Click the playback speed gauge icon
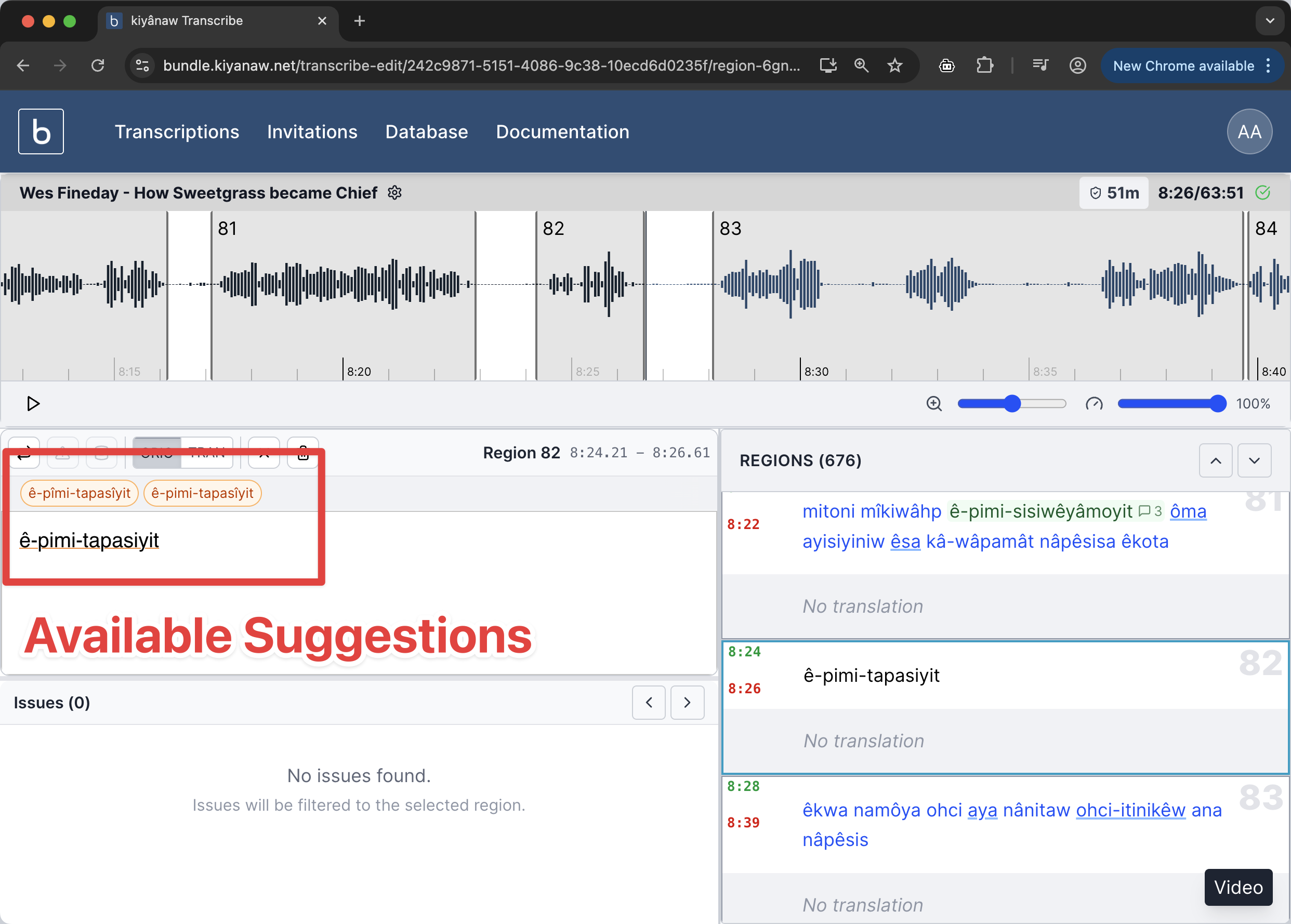Image resolution: width=1291 pixels, height=924 pixels. [x=1094, y=403]
